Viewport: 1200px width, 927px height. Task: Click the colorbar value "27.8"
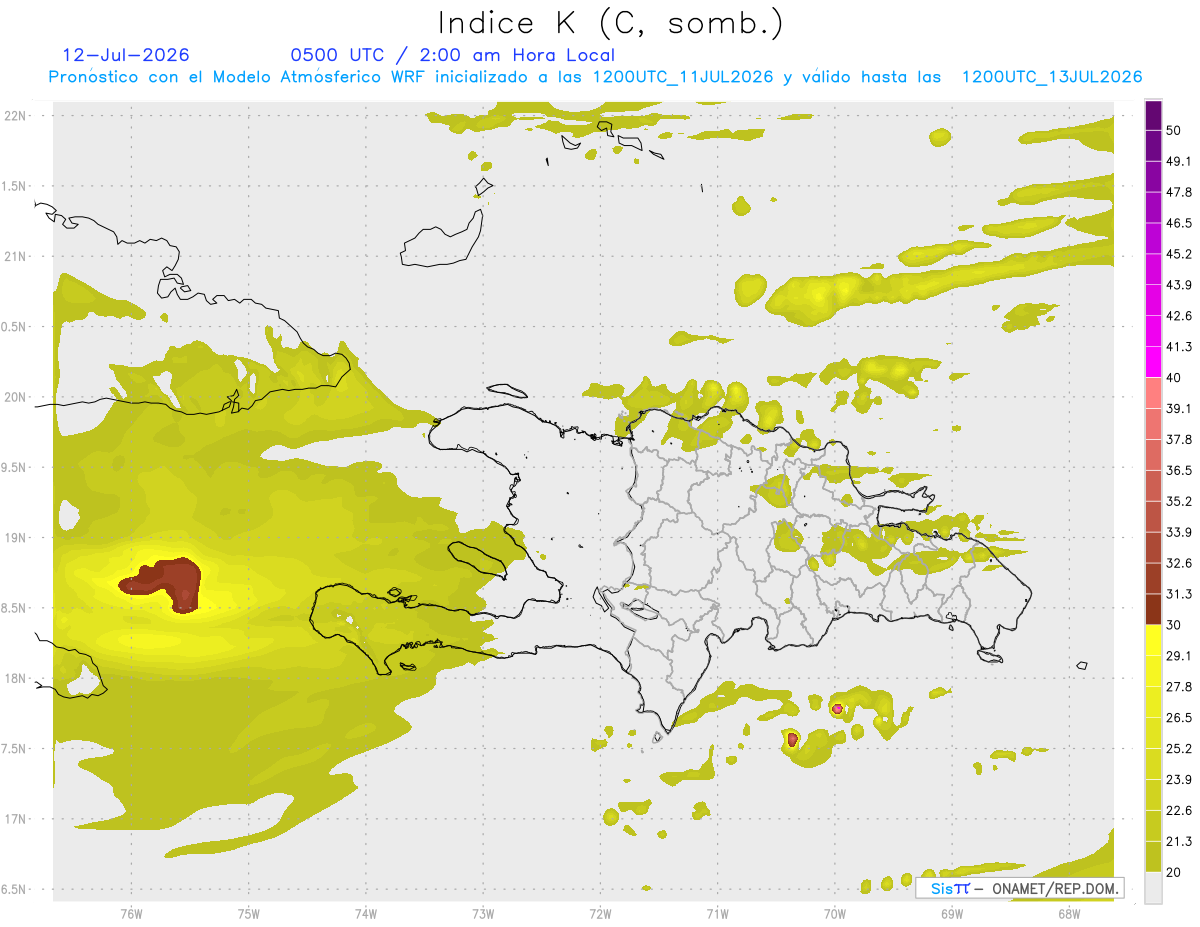[x=1179, y=687]
